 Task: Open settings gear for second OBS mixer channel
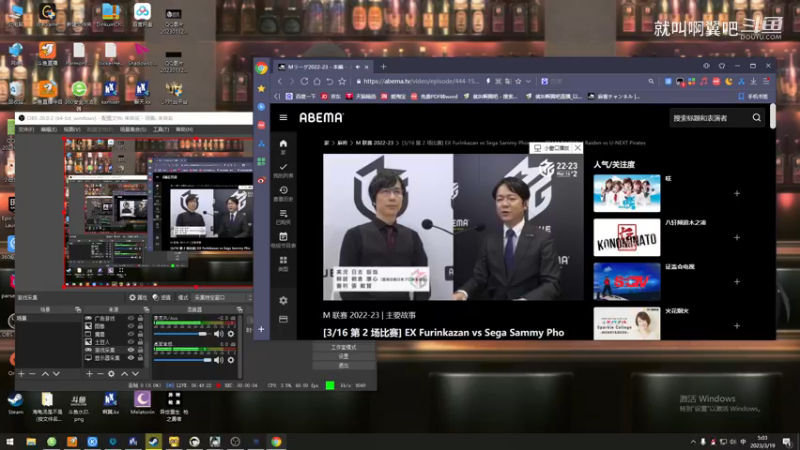pyautogui.click(x=231, y=360)
